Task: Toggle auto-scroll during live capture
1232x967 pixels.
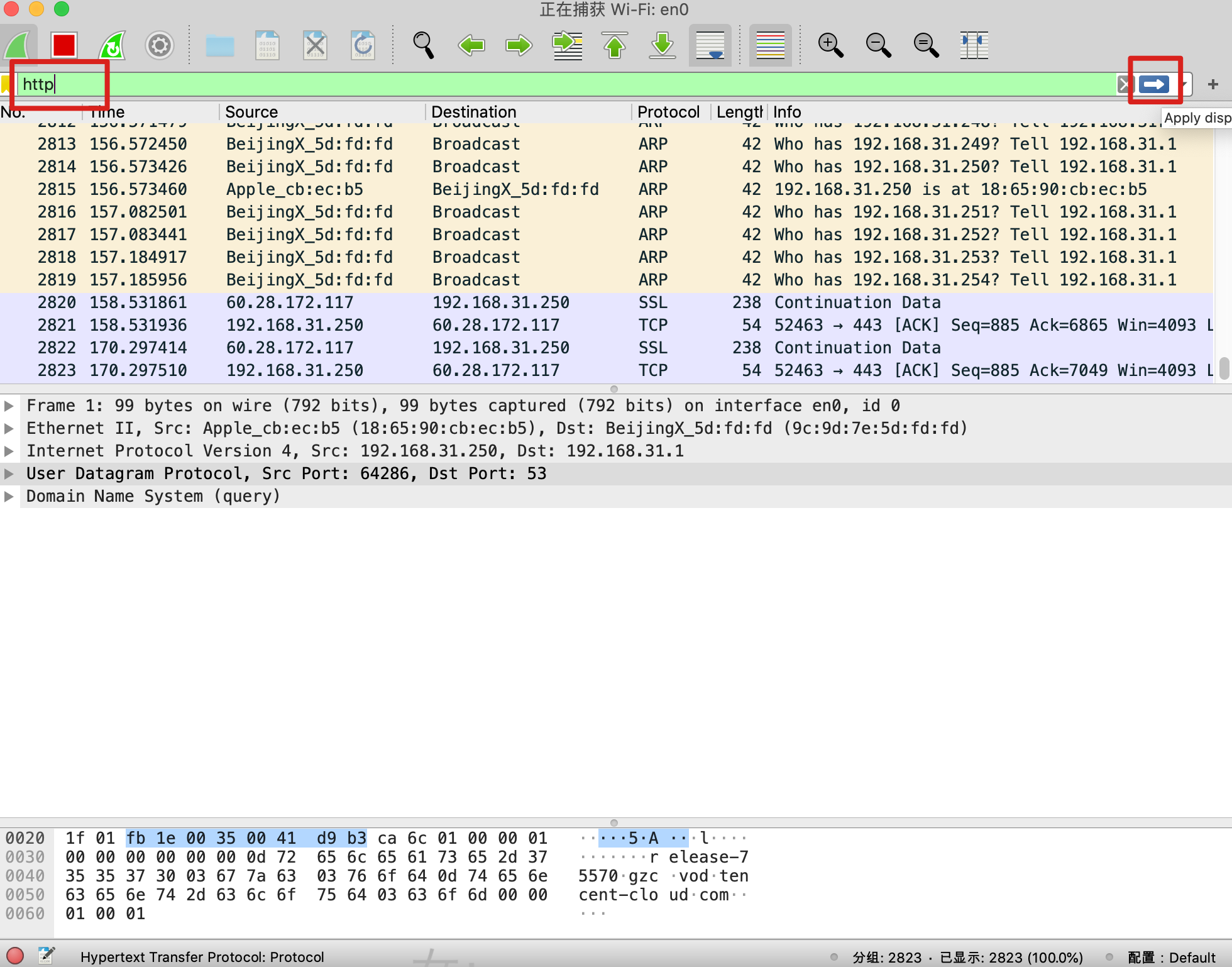Action: pyautogui.click(x=711, y=45)
